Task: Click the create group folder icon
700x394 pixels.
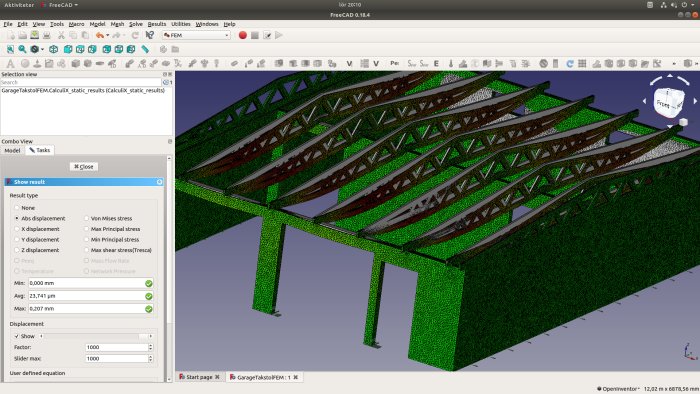Action: [175, 49]
